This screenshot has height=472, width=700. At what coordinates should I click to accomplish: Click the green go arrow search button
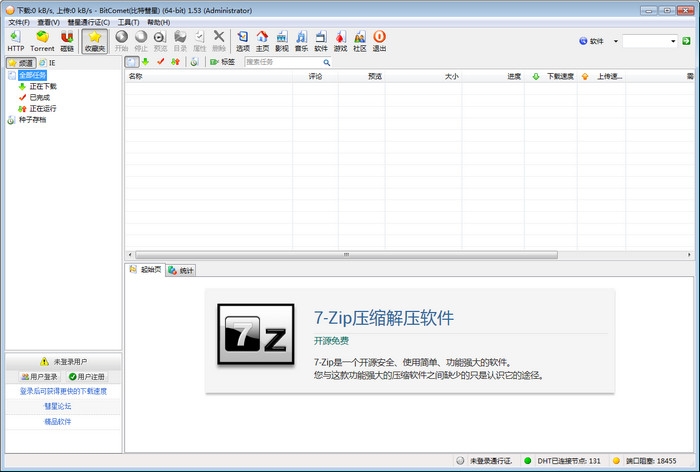click(686, 41)
